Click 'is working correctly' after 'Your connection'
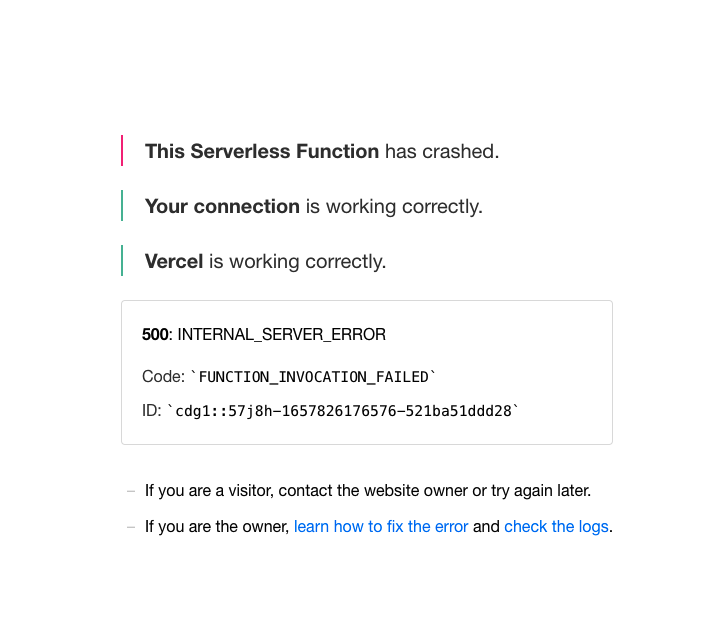The height and width of the screenshot is (626, 714). tap(394, 206)
